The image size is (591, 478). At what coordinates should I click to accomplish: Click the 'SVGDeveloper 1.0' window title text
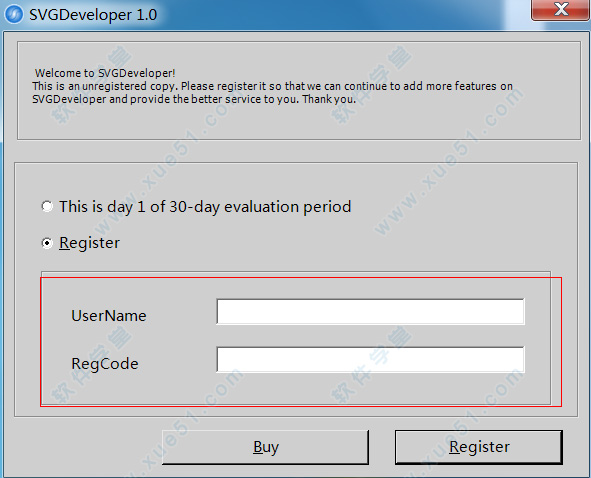tap(93, 15)
